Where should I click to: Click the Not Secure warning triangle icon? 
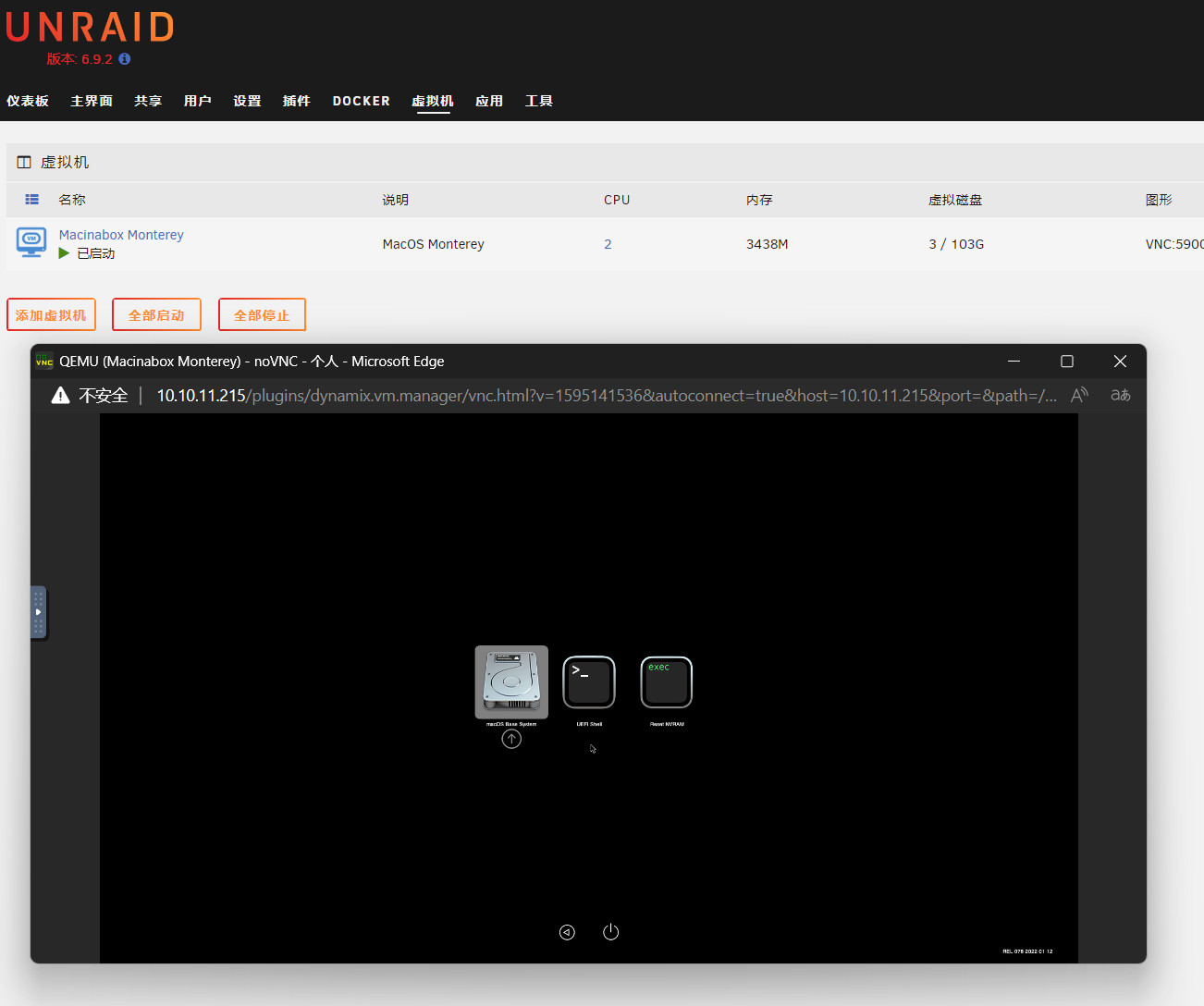pos(61,396)
